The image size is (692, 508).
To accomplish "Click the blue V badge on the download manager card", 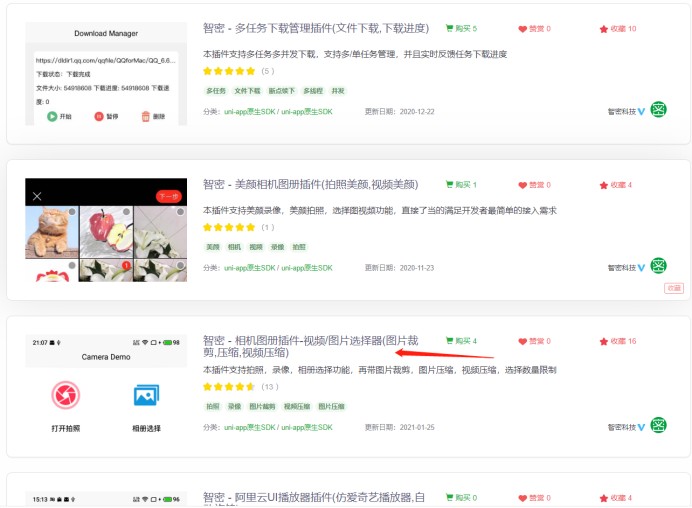I will 641,112.
